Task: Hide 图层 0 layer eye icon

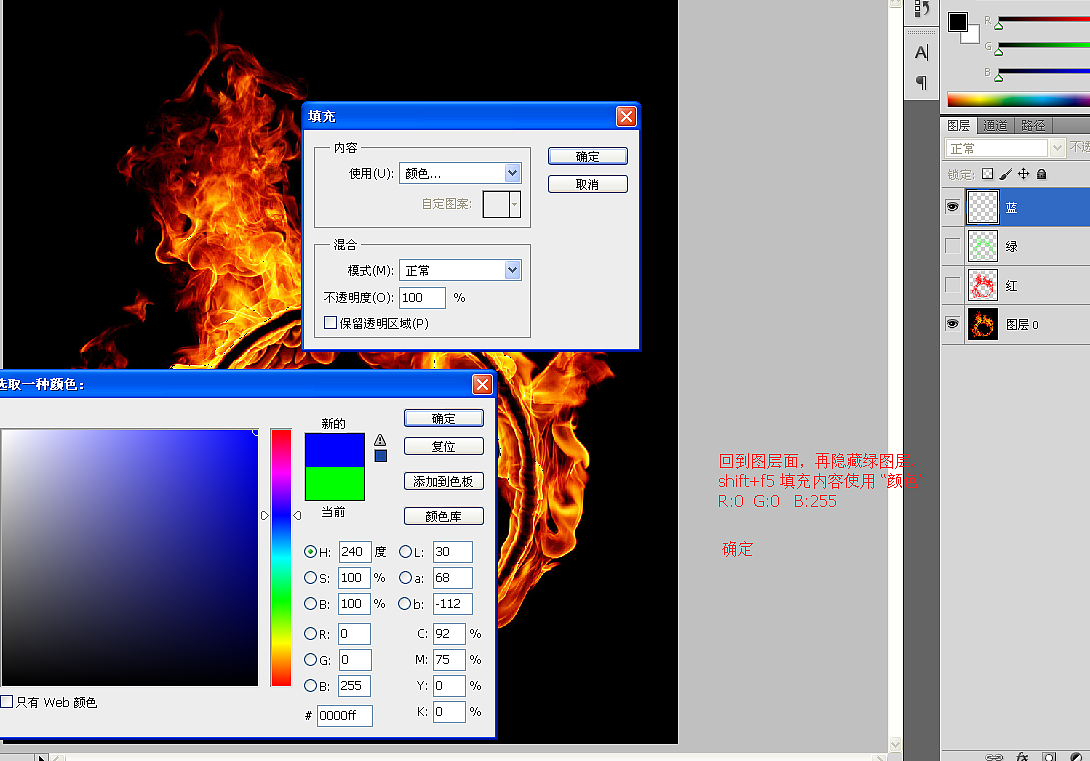Action: [952, 324]
